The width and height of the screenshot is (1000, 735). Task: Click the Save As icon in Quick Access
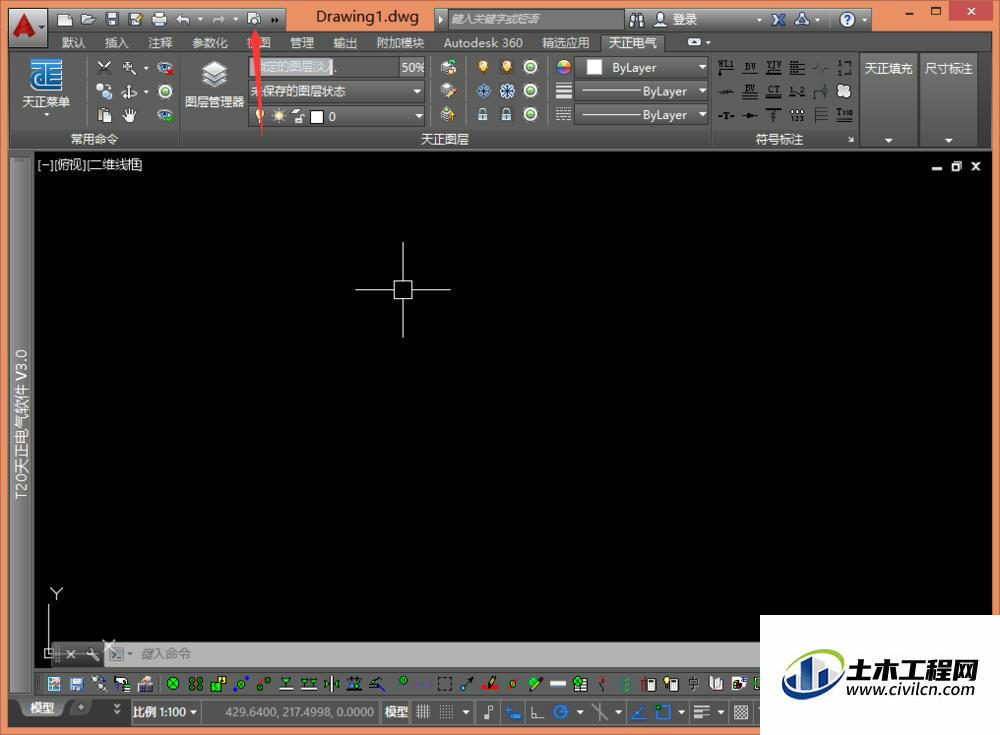click(136, 19)
